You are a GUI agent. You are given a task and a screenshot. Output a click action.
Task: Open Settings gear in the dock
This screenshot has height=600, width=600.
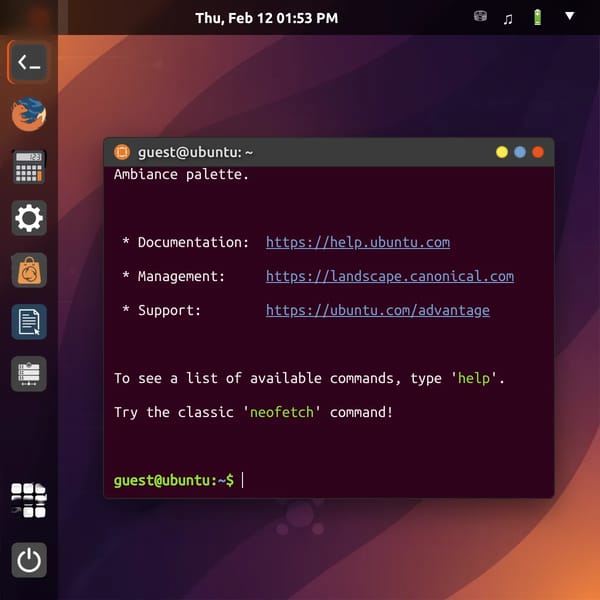point(29,218)
